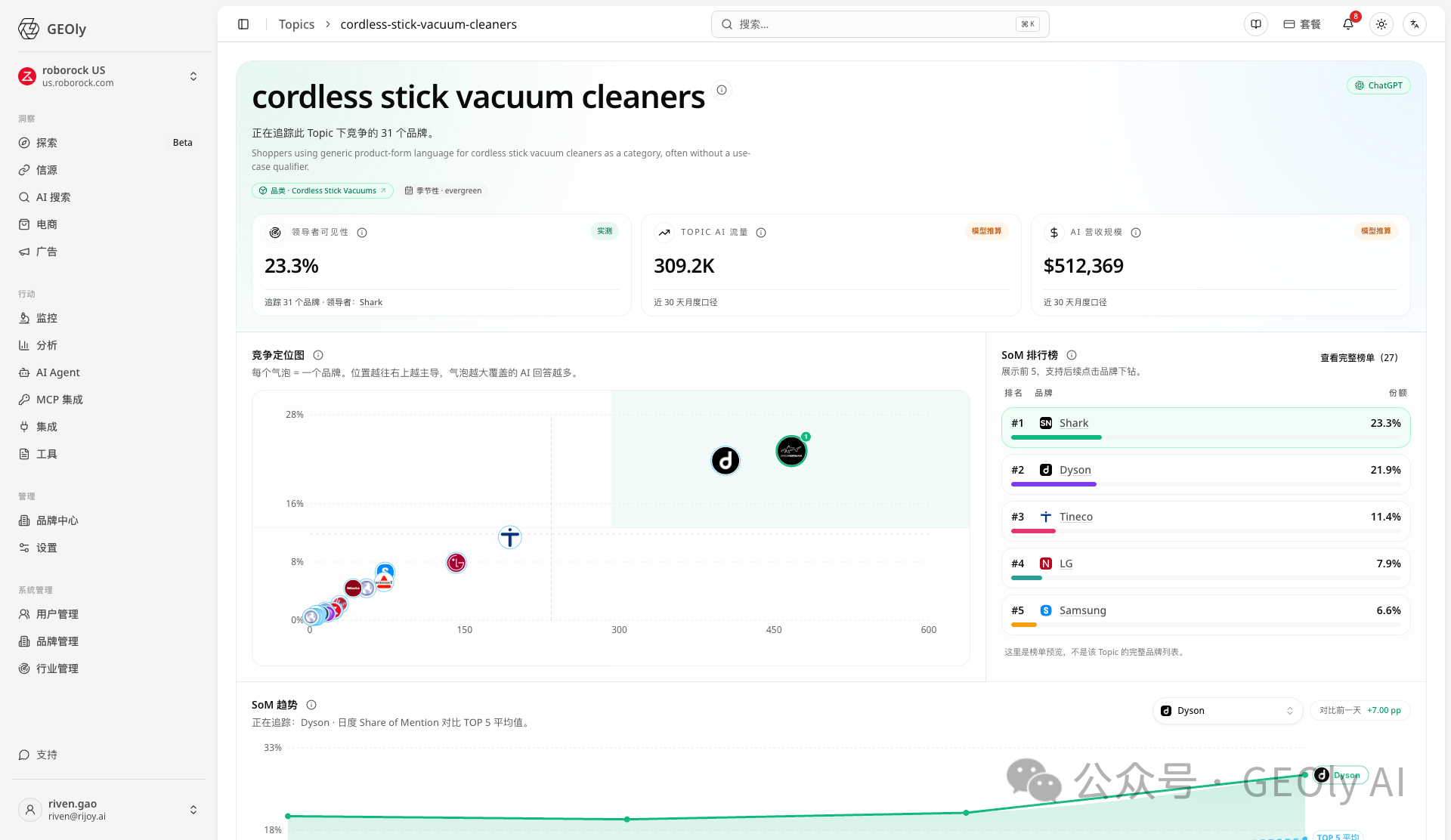Open 支持 in the sidebar

(109, 755)
